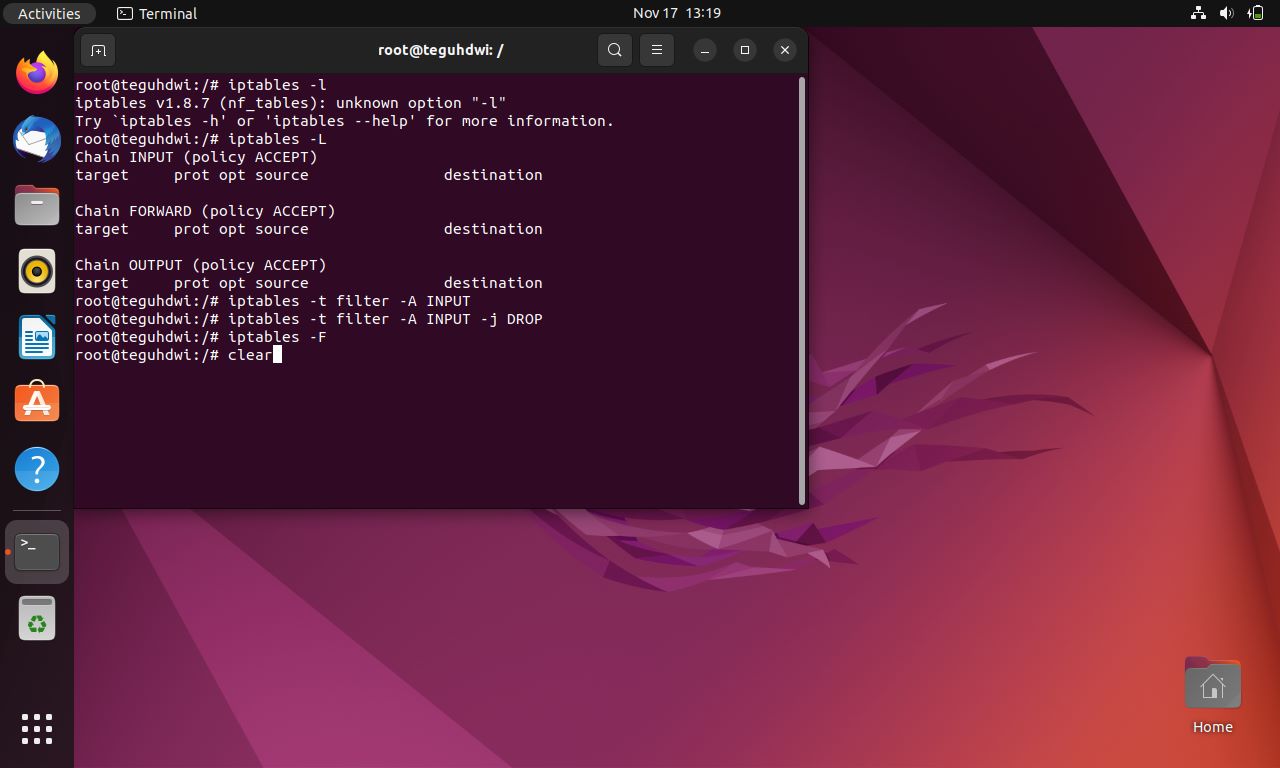Click the "Chain OUTPUT (policy ACCEPT)" line
Screen dimensions: 1280x768
[201, 265]
